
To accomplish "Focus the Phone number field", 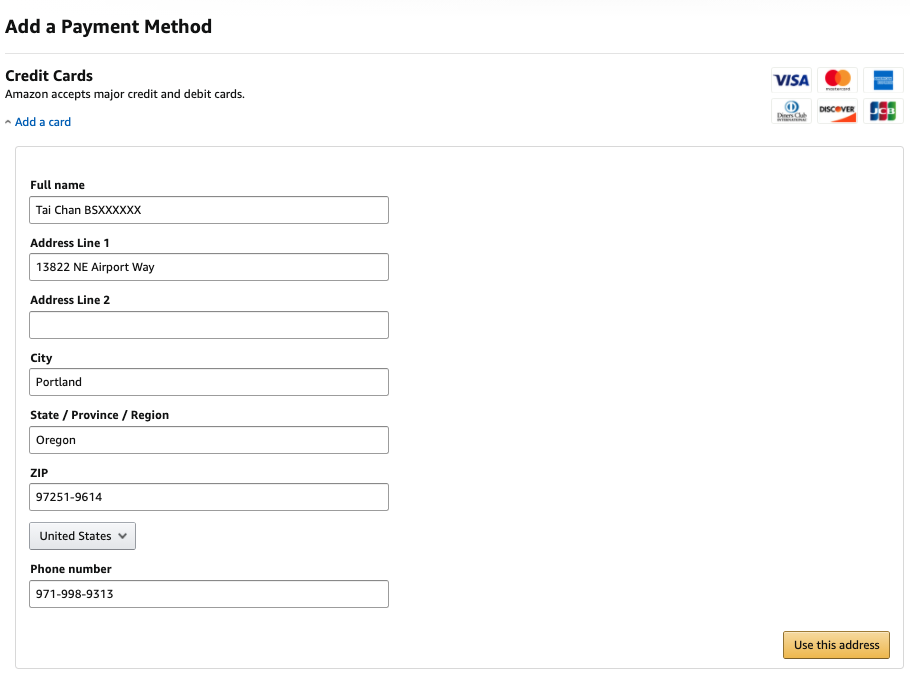I will 209,594.
